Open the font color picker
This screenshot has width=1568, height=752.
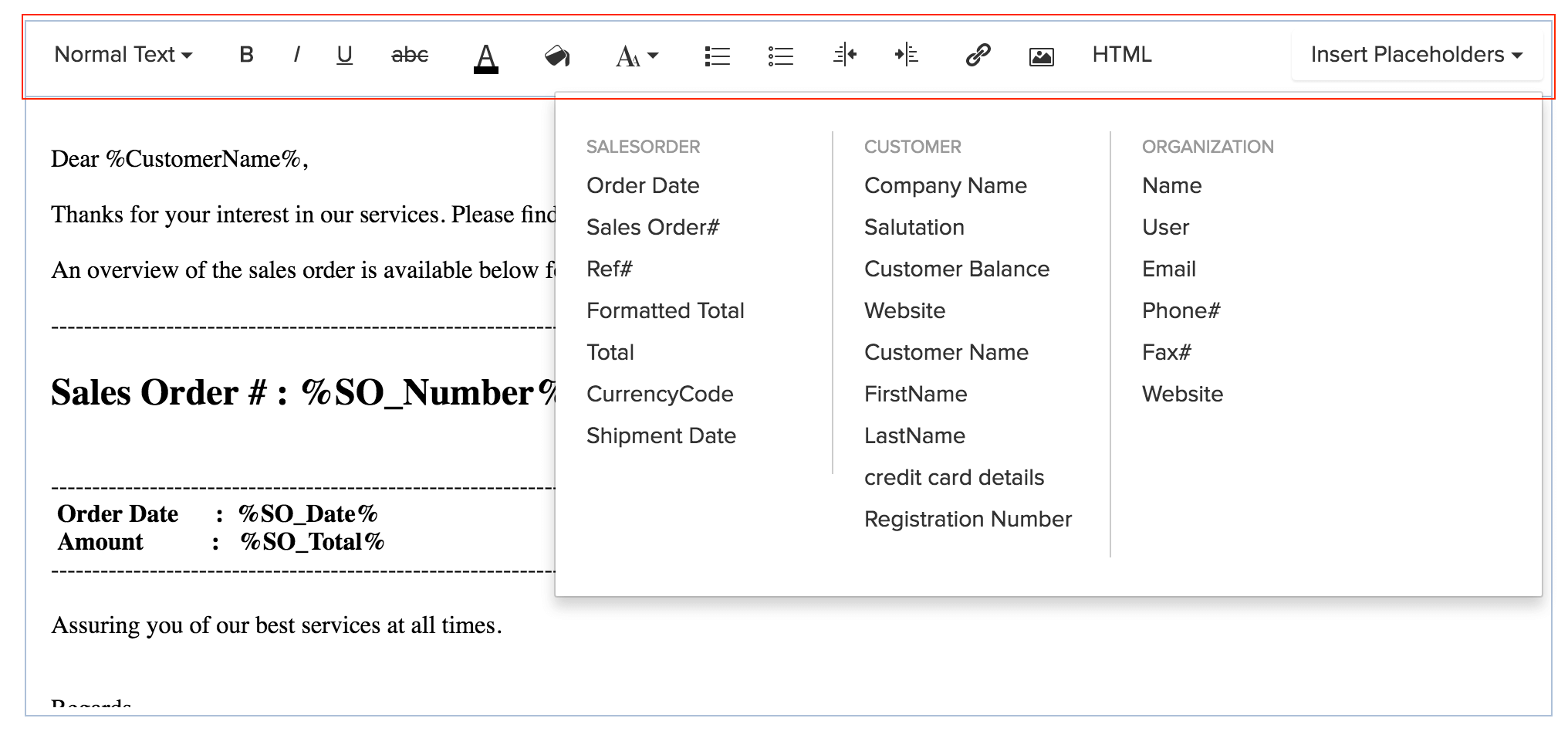(x=485, y=54)
